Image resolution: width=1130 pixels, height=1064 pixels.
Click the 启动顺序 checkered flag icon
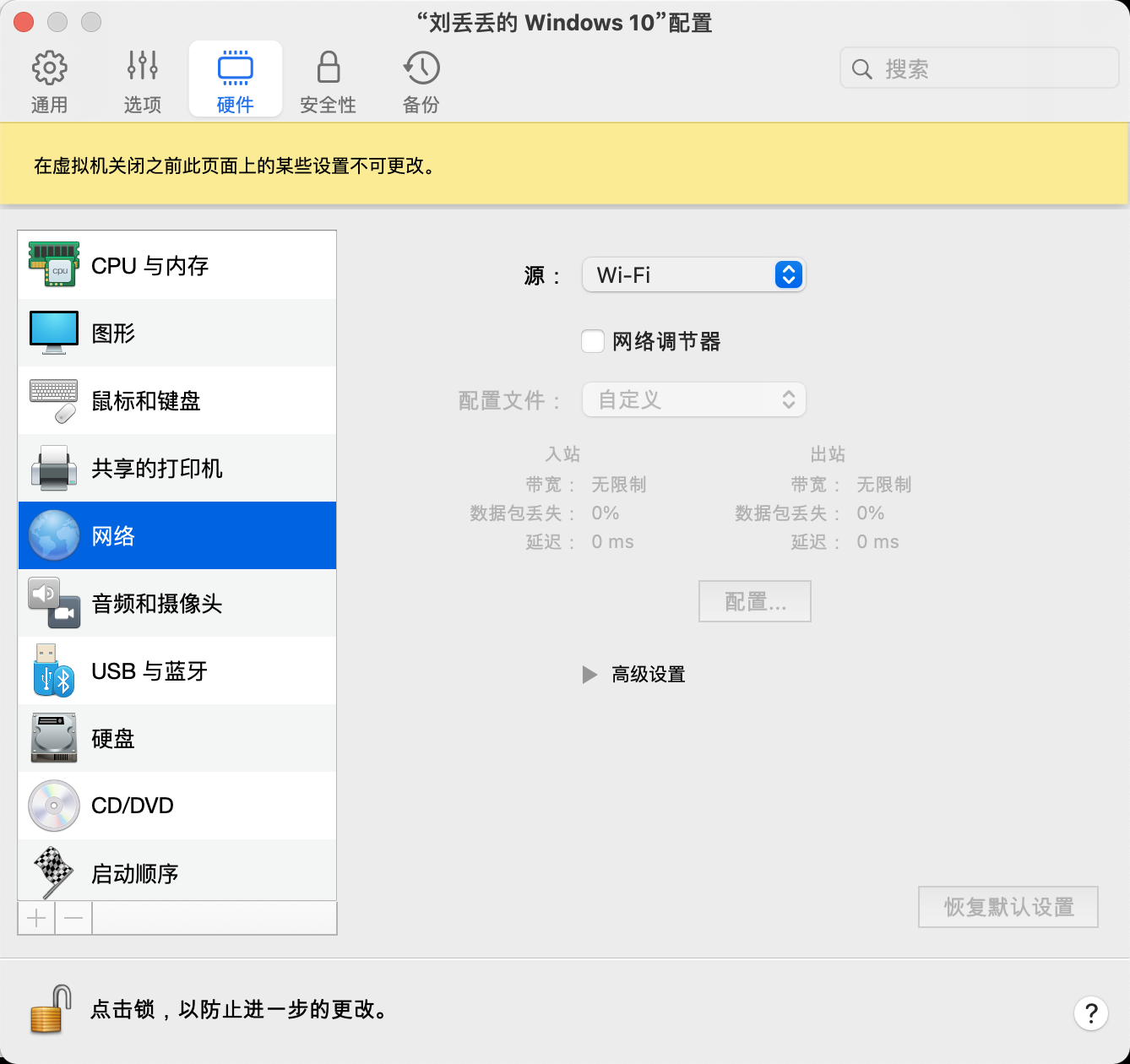coord(52,872)
